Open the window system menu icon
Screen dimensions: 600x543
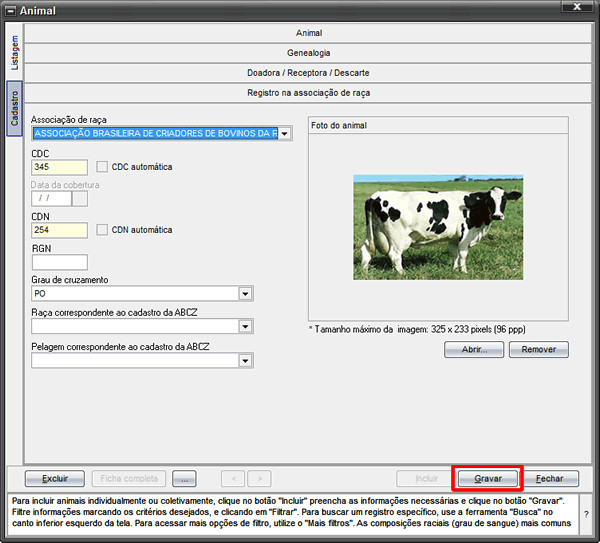(11, 11)
